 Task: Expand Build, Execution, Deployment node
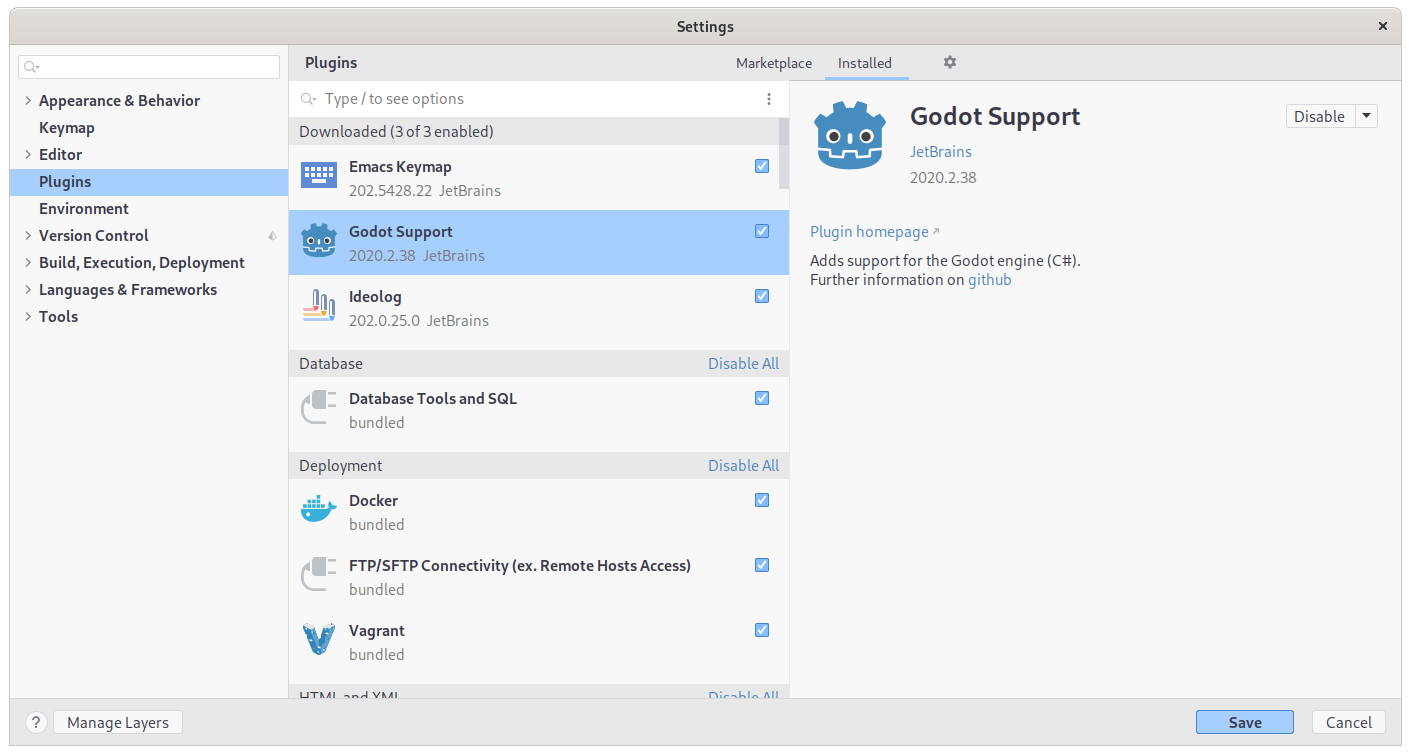(x=28, y=263)
